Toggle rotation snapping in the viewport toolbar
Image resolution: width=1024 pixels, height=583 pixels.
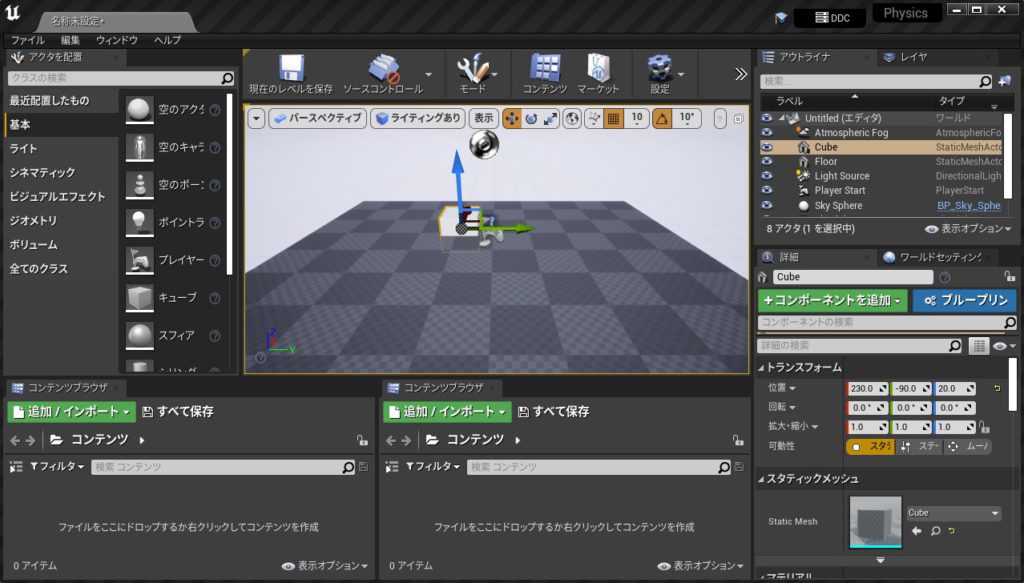tap(662, 118)
